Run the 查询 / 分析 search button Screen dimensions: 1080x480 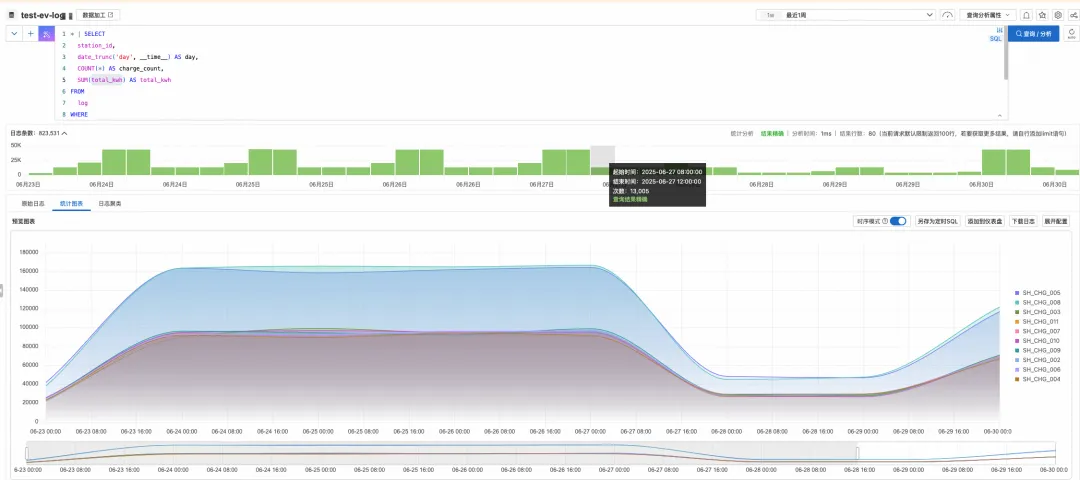pyautogui.click(x=1033, y=34)
